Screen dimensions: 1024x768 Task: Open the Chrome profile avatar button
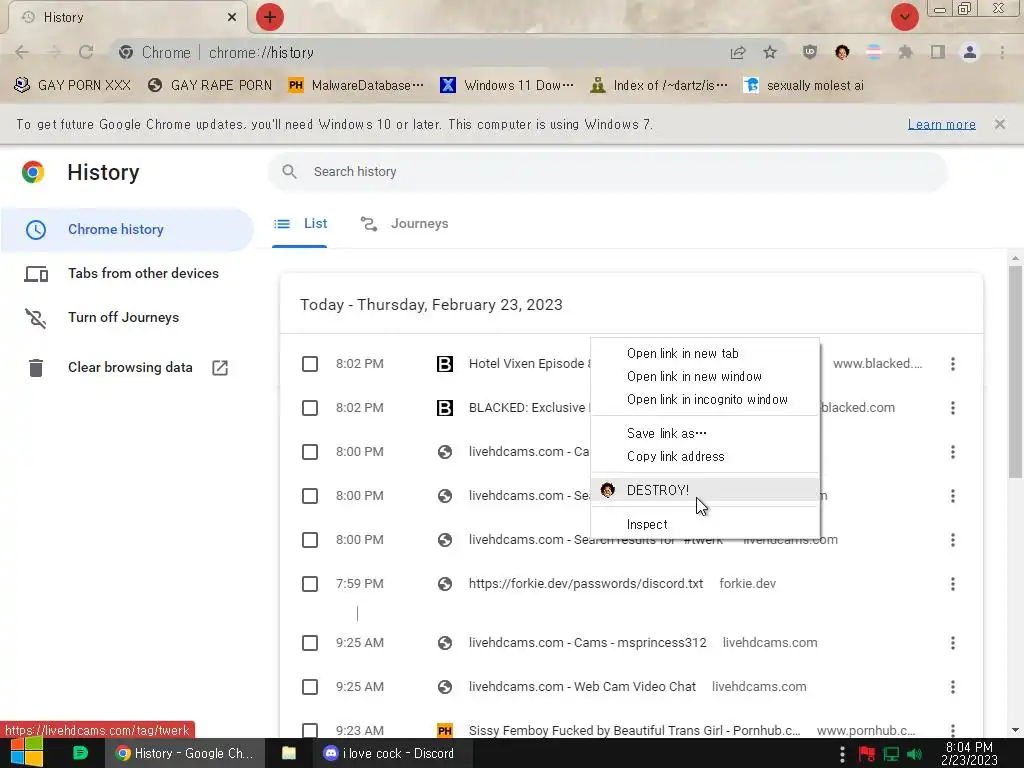click(970, 52)
